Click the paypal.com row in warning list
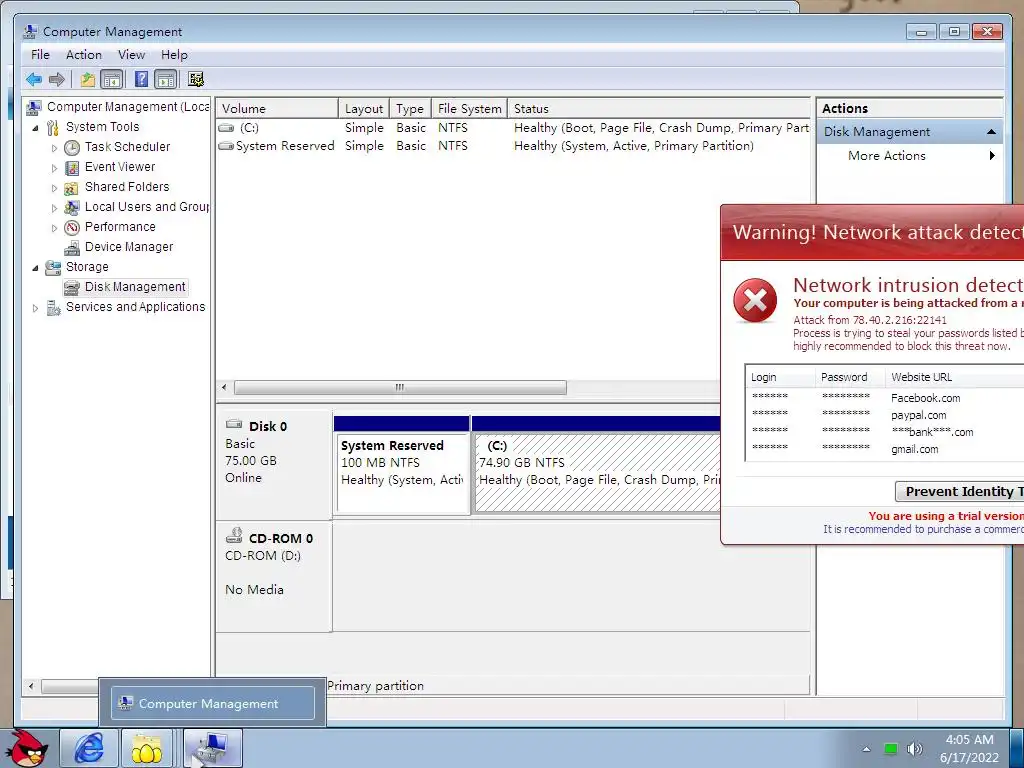 [x=885, y=415]
